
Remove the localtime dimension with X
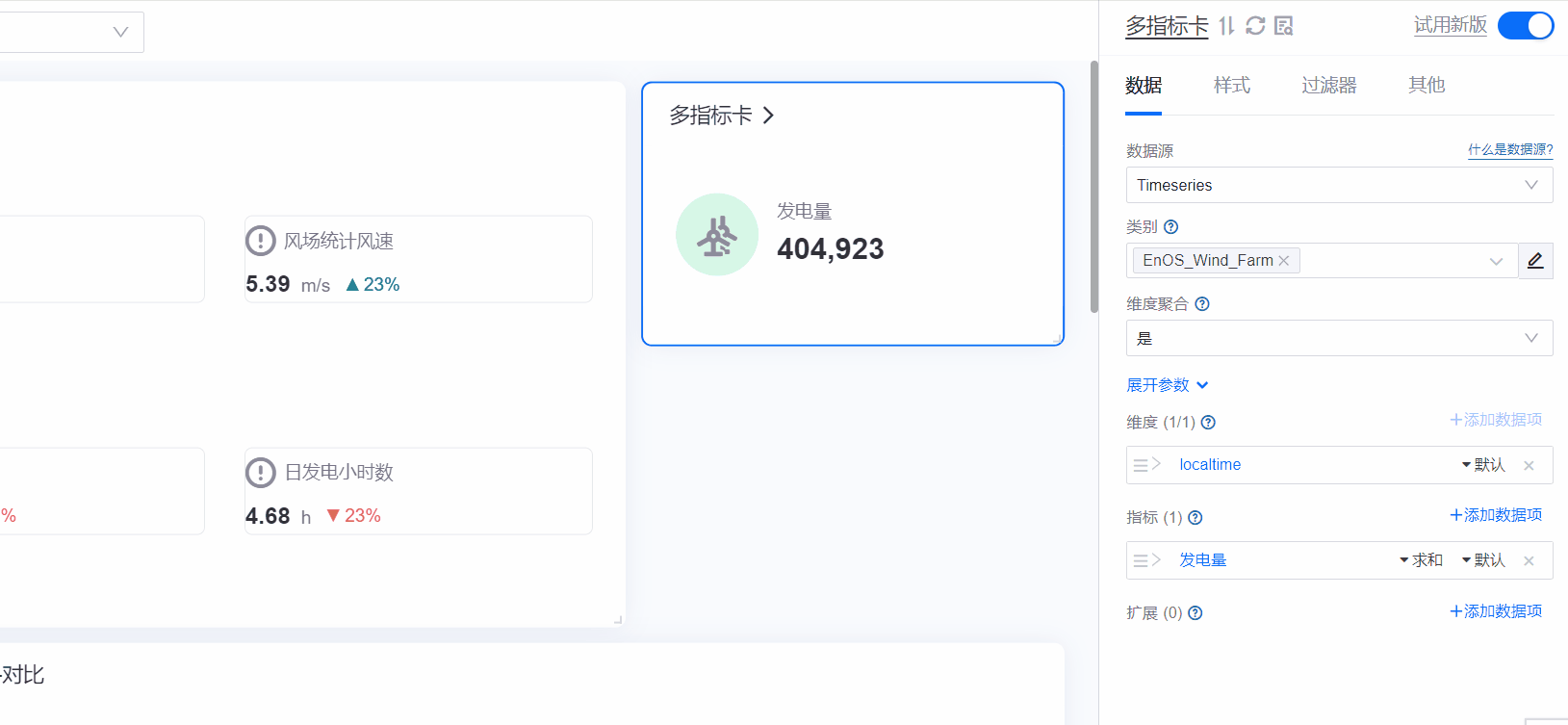(x=1529, y=466)
